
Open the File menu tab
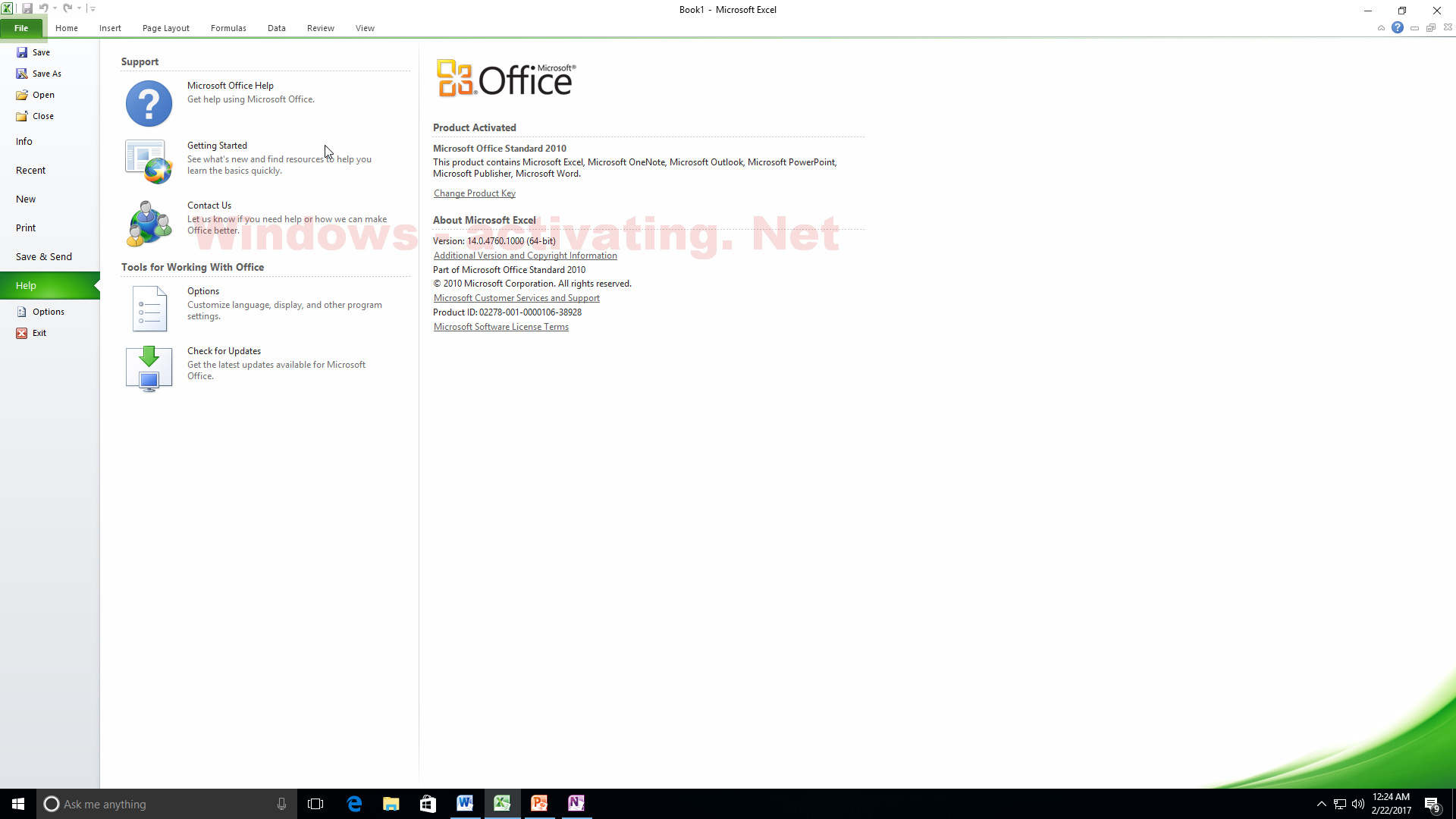(20, 27)
